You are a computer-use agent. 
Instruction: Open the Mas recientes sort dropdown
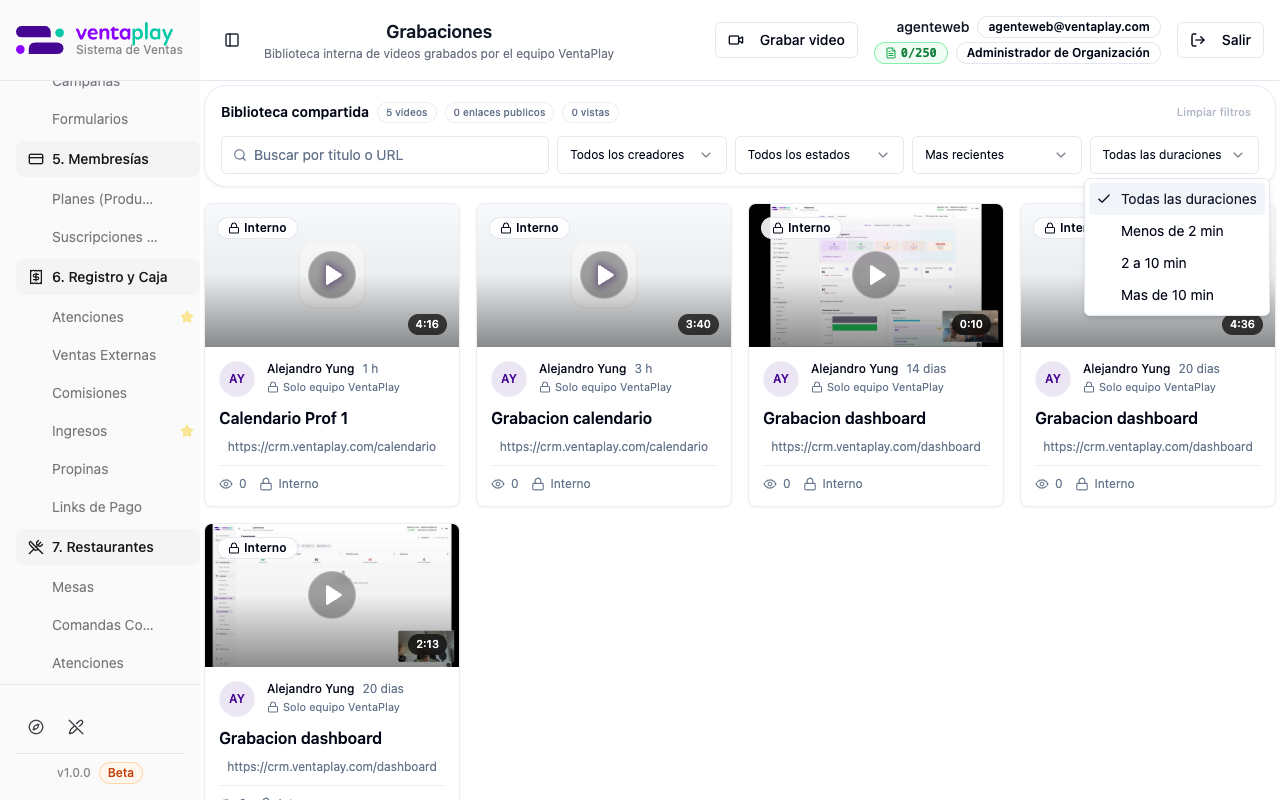pos(996,155)
